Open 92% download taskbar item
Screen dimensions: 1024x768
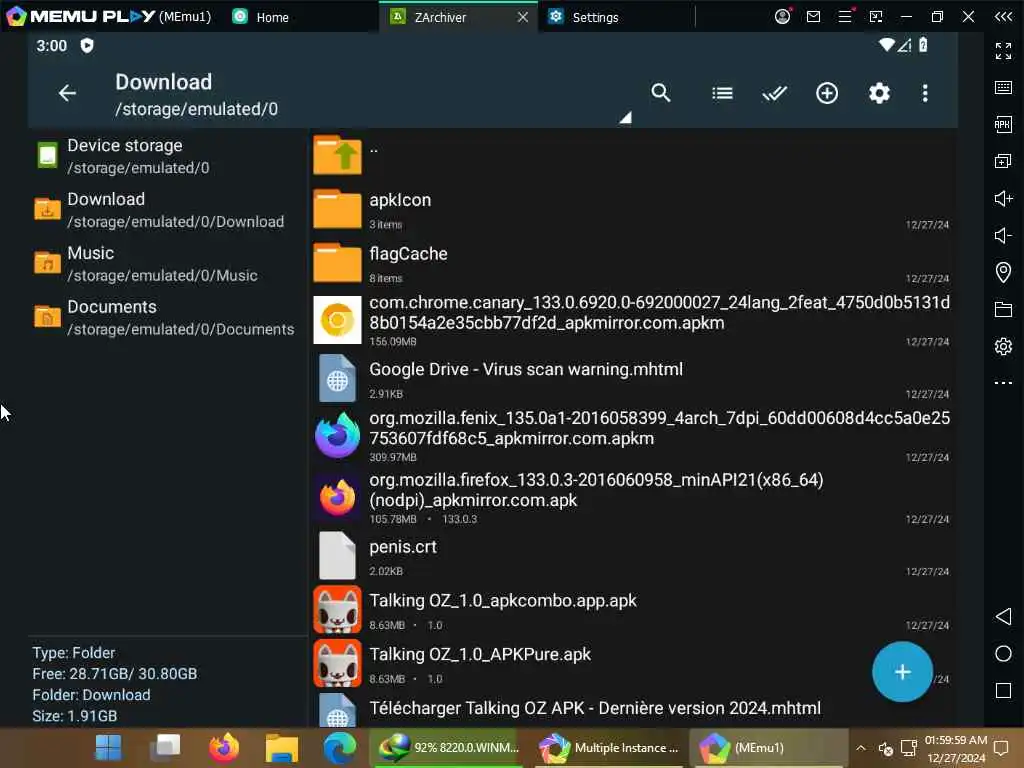click(x=449, y=748)
